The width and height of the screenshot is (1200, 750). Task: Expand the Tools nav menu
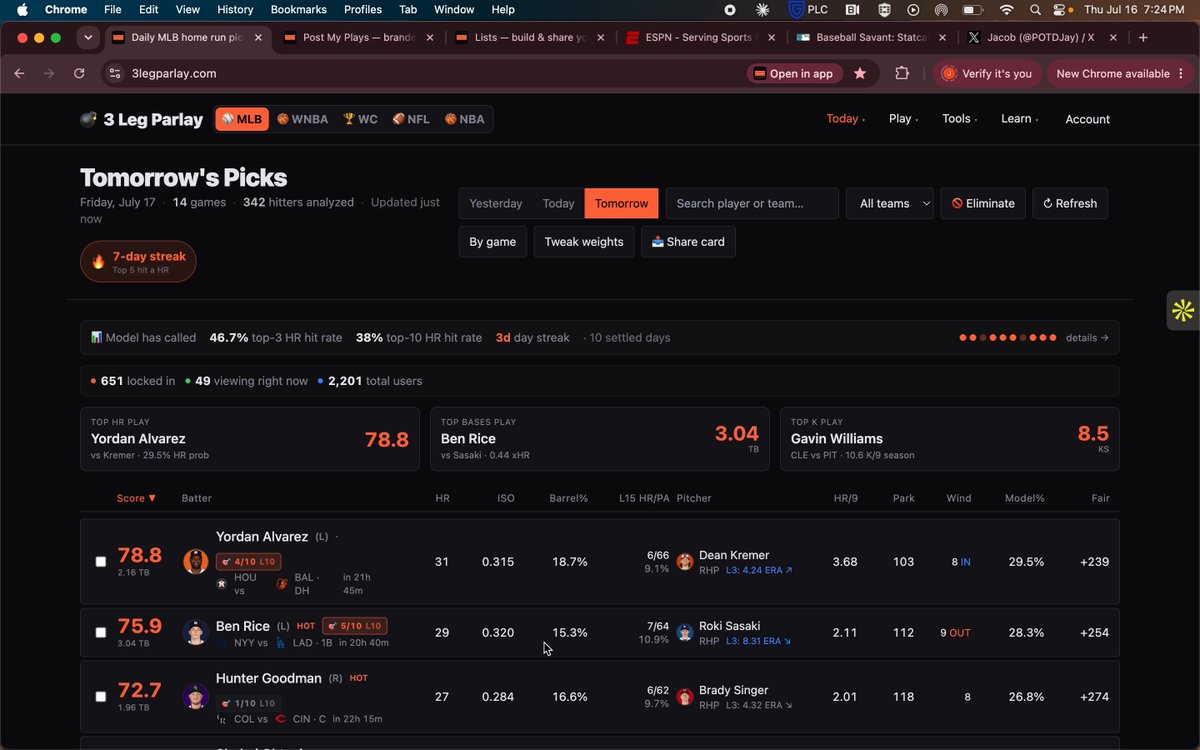pos(960,119)
